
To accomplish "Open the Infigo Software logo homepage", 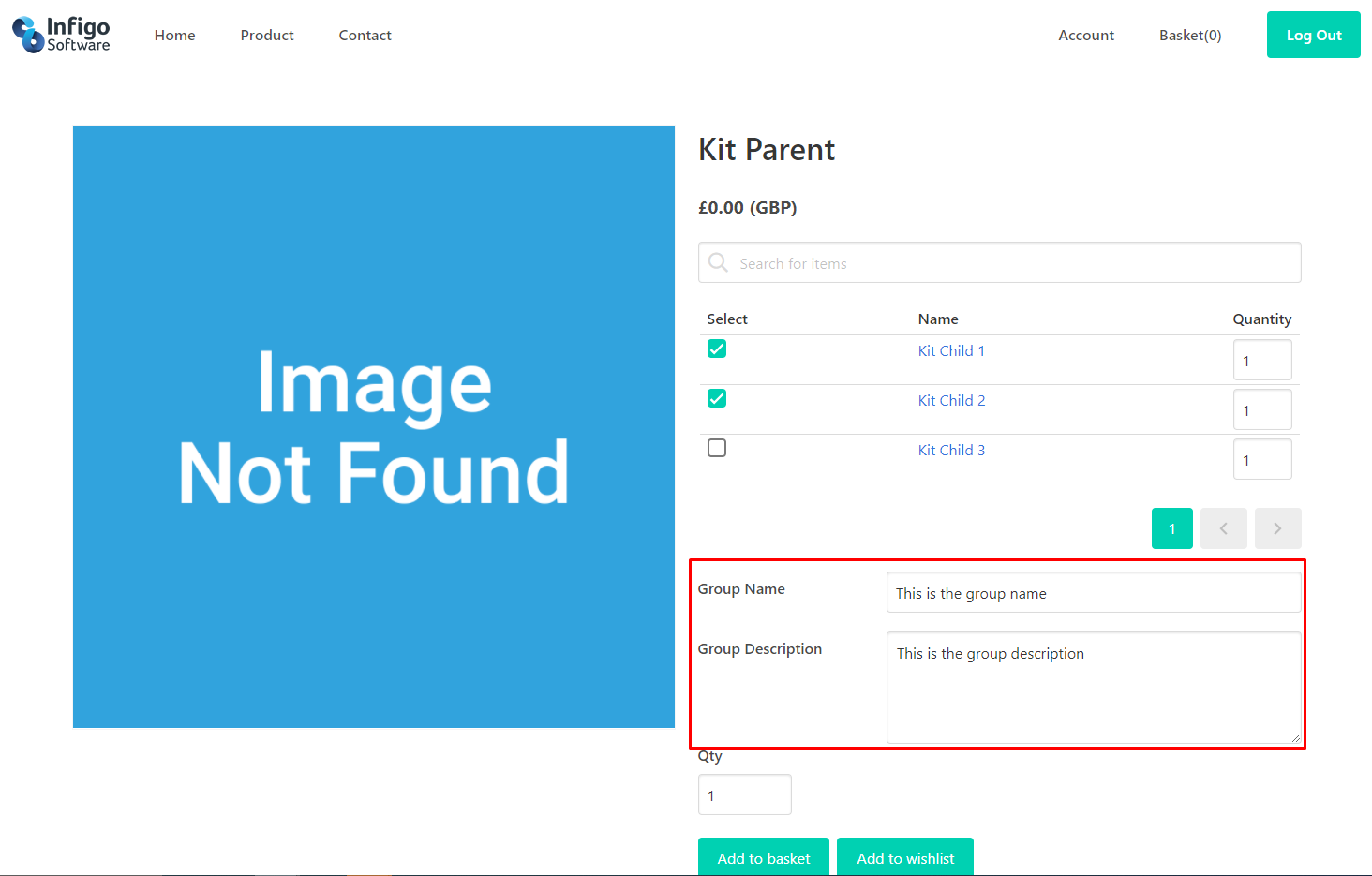I will click(61, 35).
